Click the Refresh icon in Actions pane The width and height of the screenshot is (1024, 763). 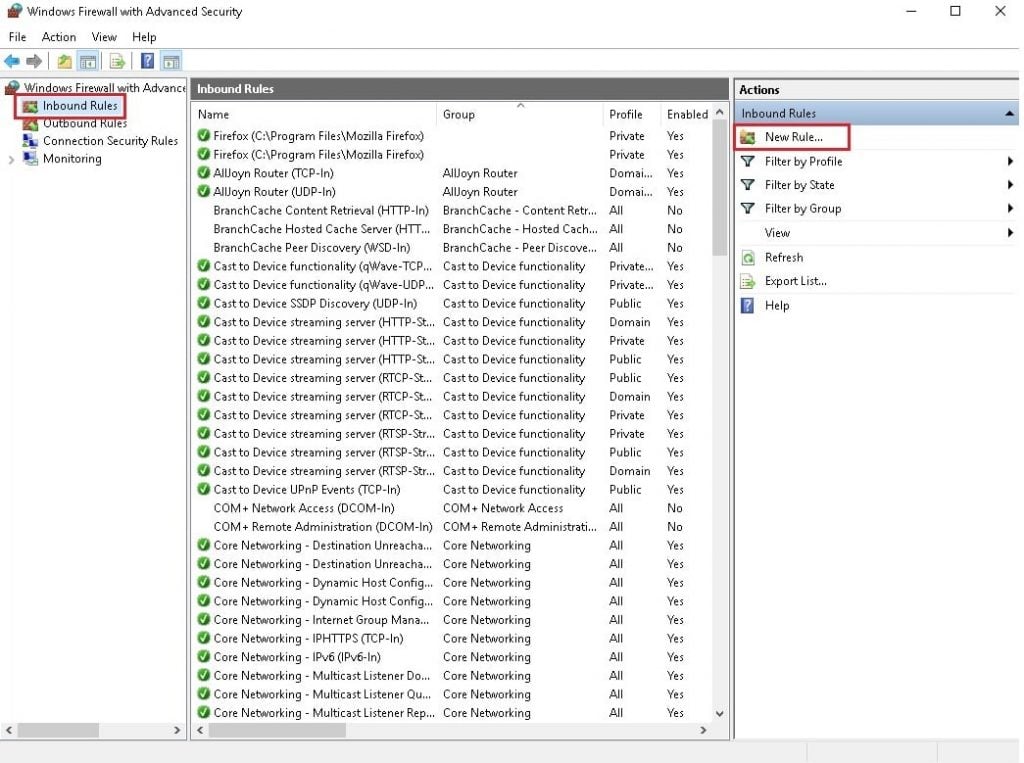[748, 257]
